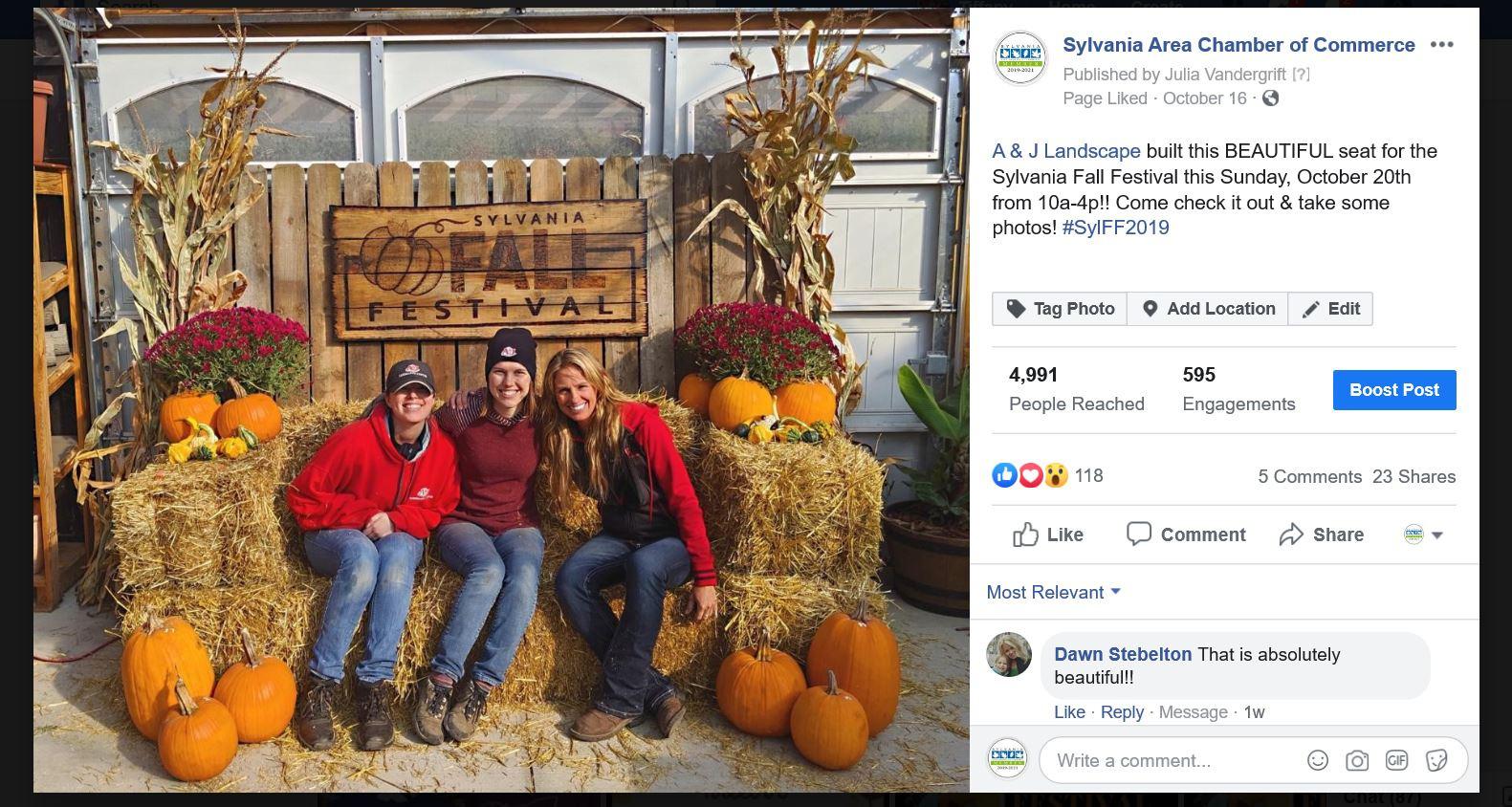
Task: Open the A & J Landscape link
Action: [1066, 151]
